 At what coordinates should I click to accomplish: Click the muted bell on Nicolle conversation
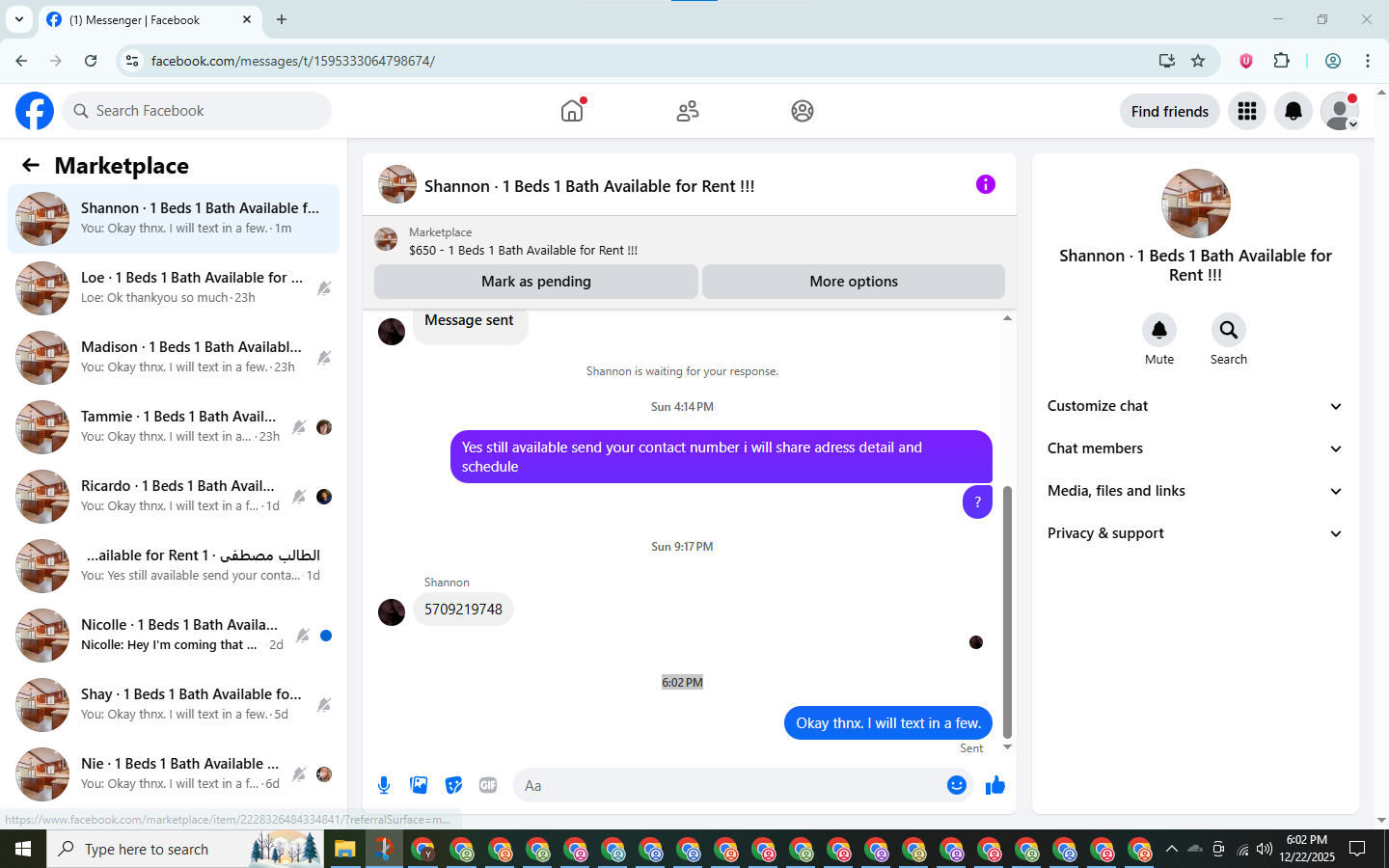click(x=303, y=636)
